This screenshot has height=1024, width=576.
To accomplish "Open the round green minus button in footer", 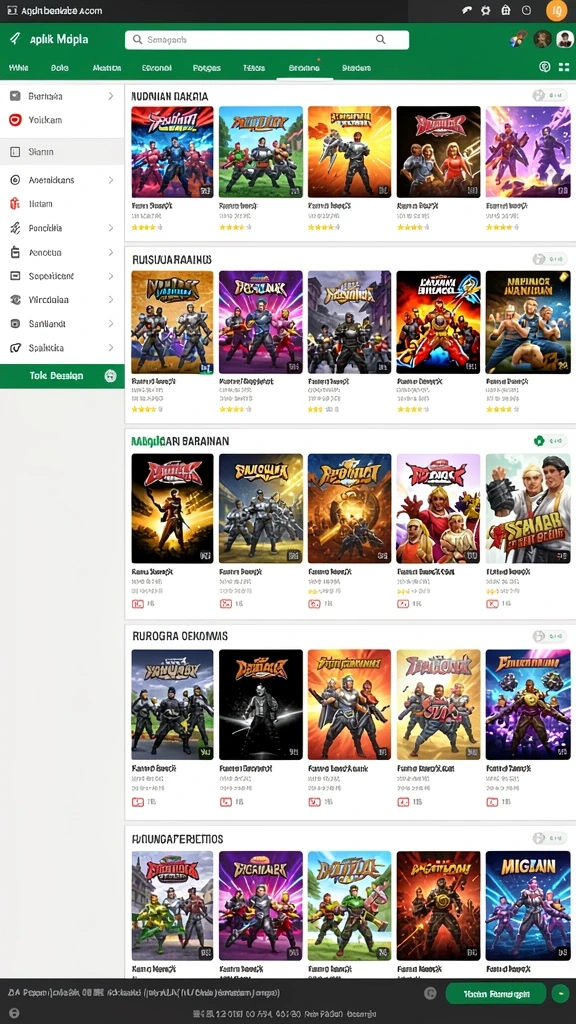I will [x=560, y=993].
